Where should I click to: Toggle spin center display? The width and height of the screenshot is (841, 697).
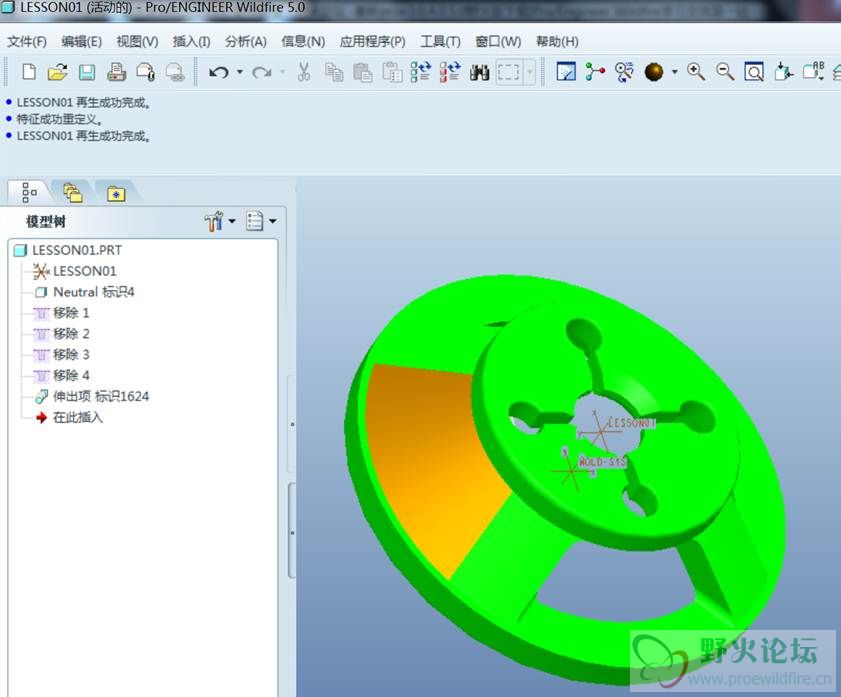pos(595,72)
